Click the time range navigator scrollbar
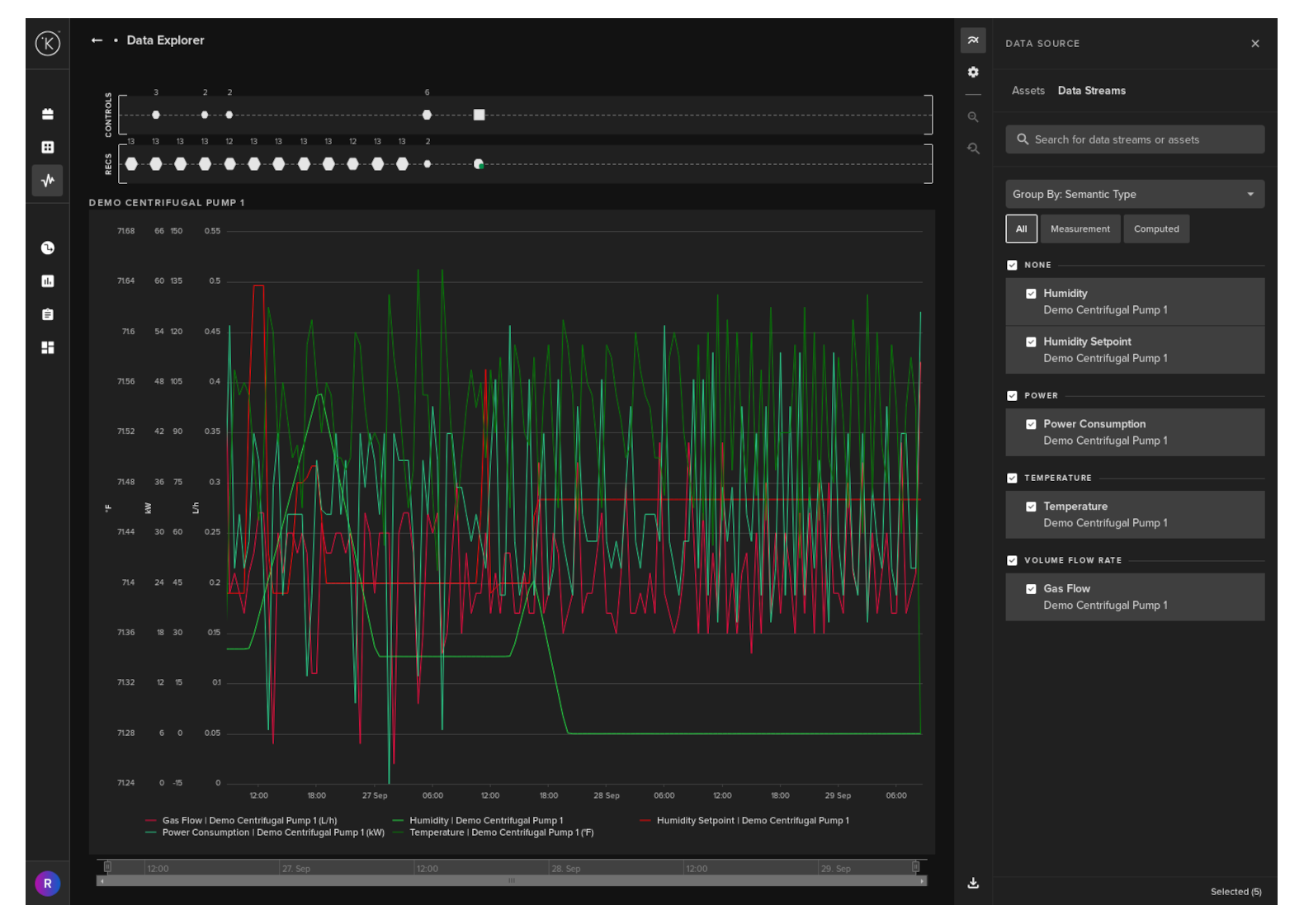This screenshot has height=924, width=1304. 512,881
